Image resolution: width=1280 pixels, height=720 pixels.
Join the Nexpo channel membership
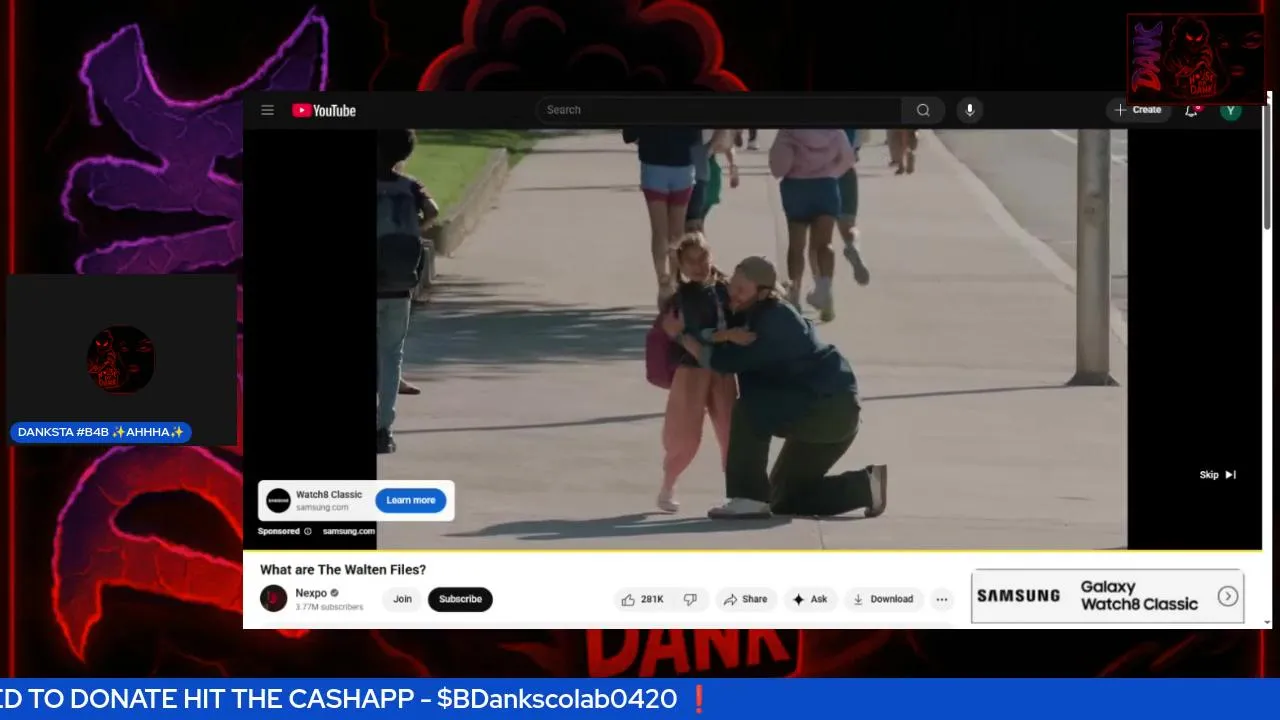tap(402, 599)
